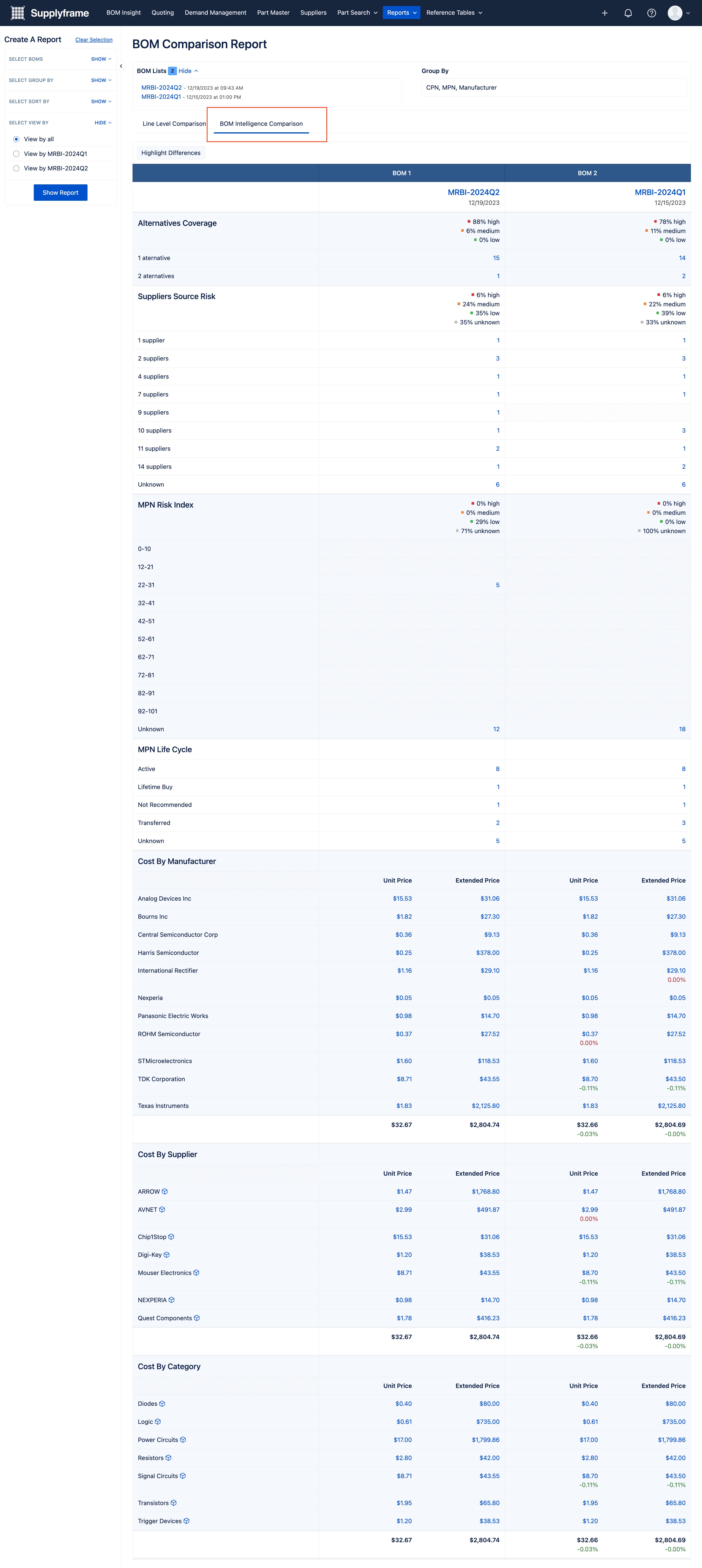Image resolution: width=702 pixels, height=1568 pixels.
Task: Open Part Master in the navbar
Action: pos(273,13)
